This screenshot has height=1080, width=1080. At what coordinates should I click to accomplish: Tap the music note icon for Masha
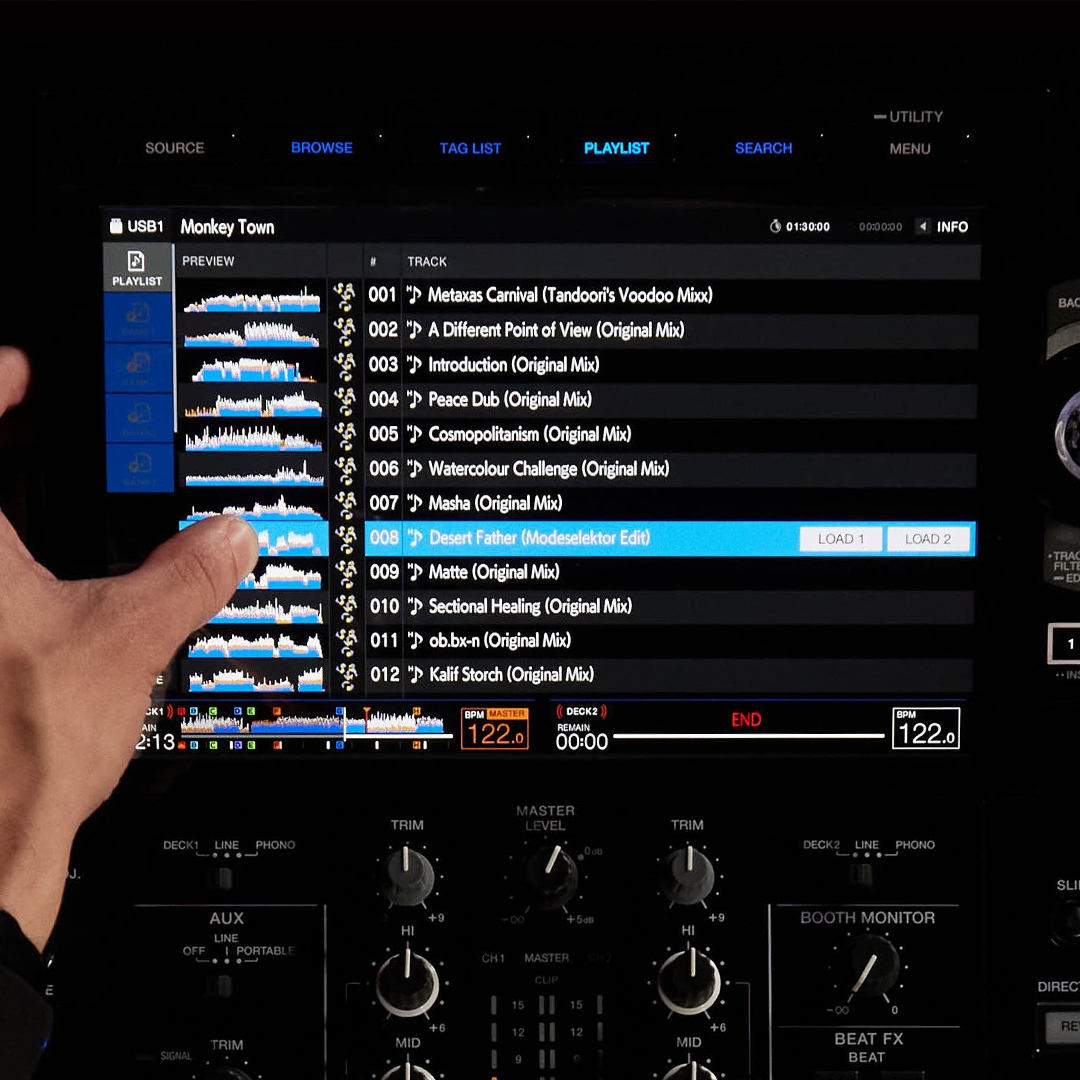[x=415, y=503]
